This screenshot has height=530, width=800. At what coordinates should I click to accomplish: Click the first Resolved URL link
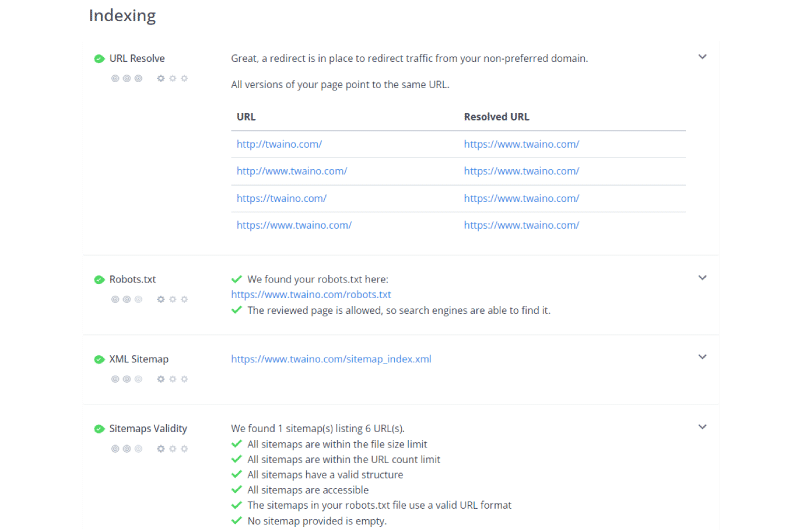click(x=521, y=144)
